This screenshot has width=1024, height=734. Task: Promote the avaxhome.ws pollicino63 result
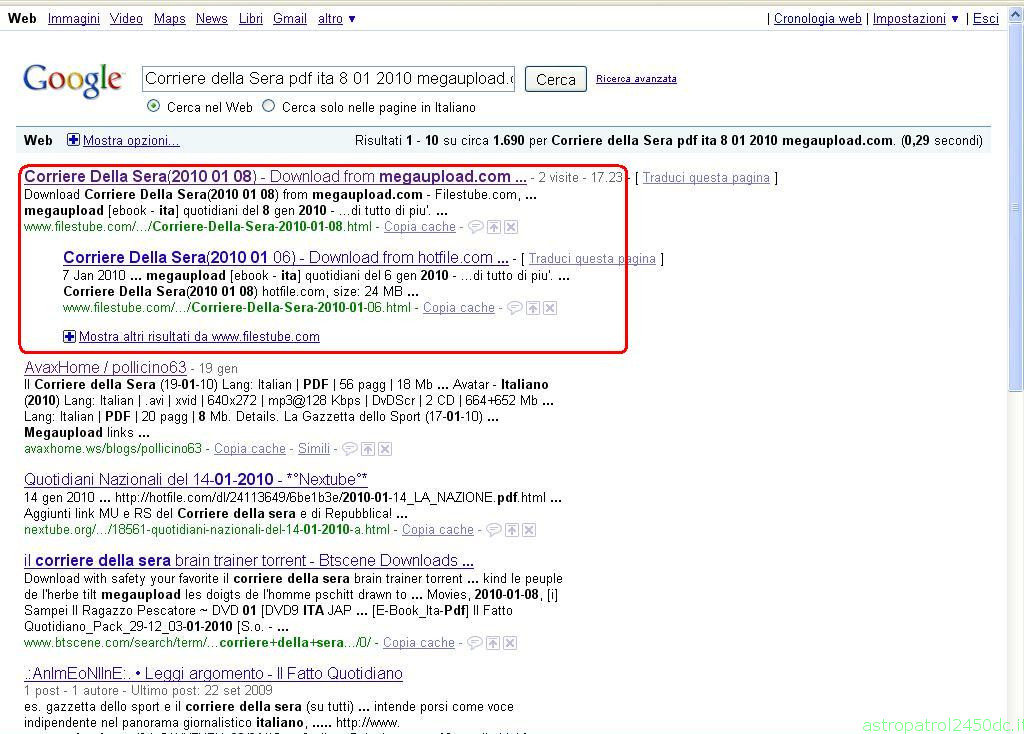[x=368, y=449]
